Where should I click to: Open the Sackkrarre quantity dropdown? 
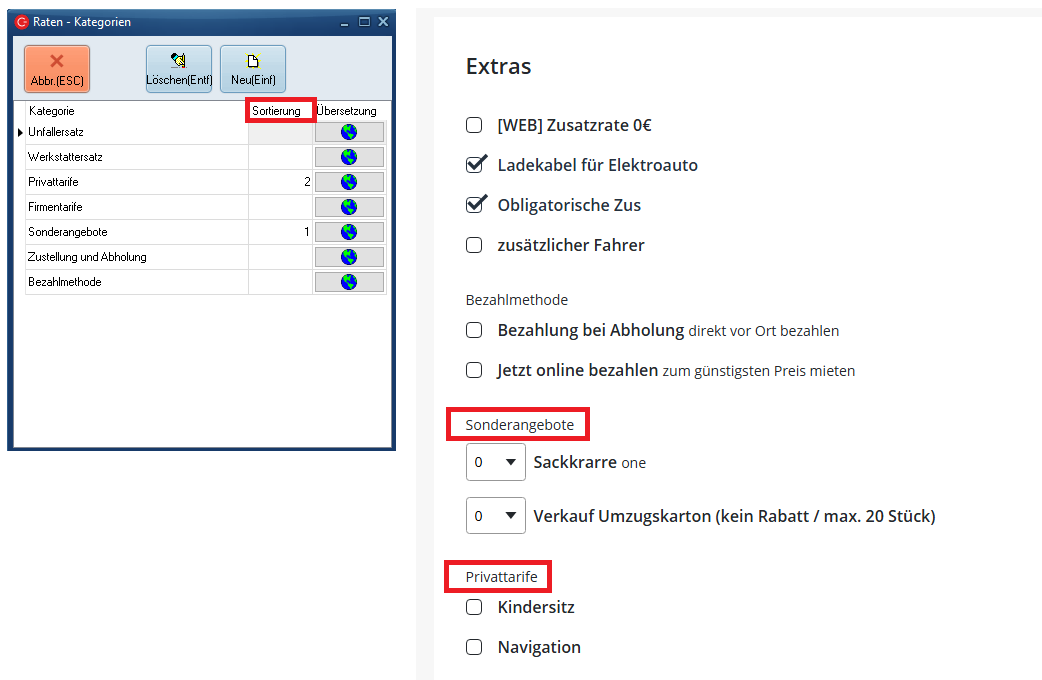(496, 462)
